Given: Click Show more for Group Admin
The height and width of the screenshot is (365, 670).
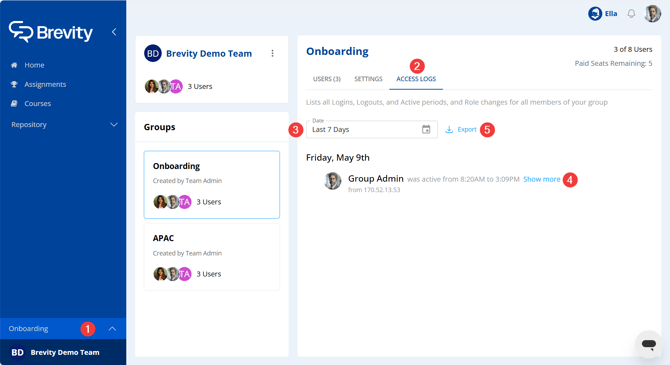Looking at the screenshot, I should pos(541,180).
